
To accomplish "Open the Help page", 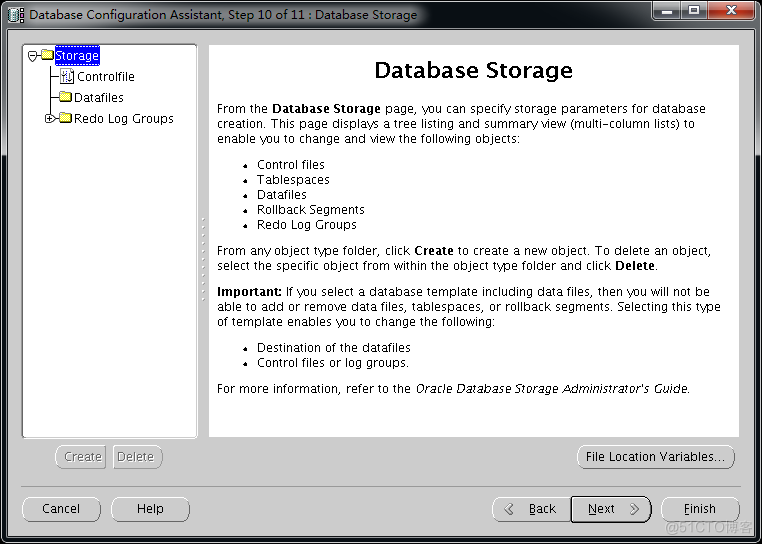I will coord(150,509).
